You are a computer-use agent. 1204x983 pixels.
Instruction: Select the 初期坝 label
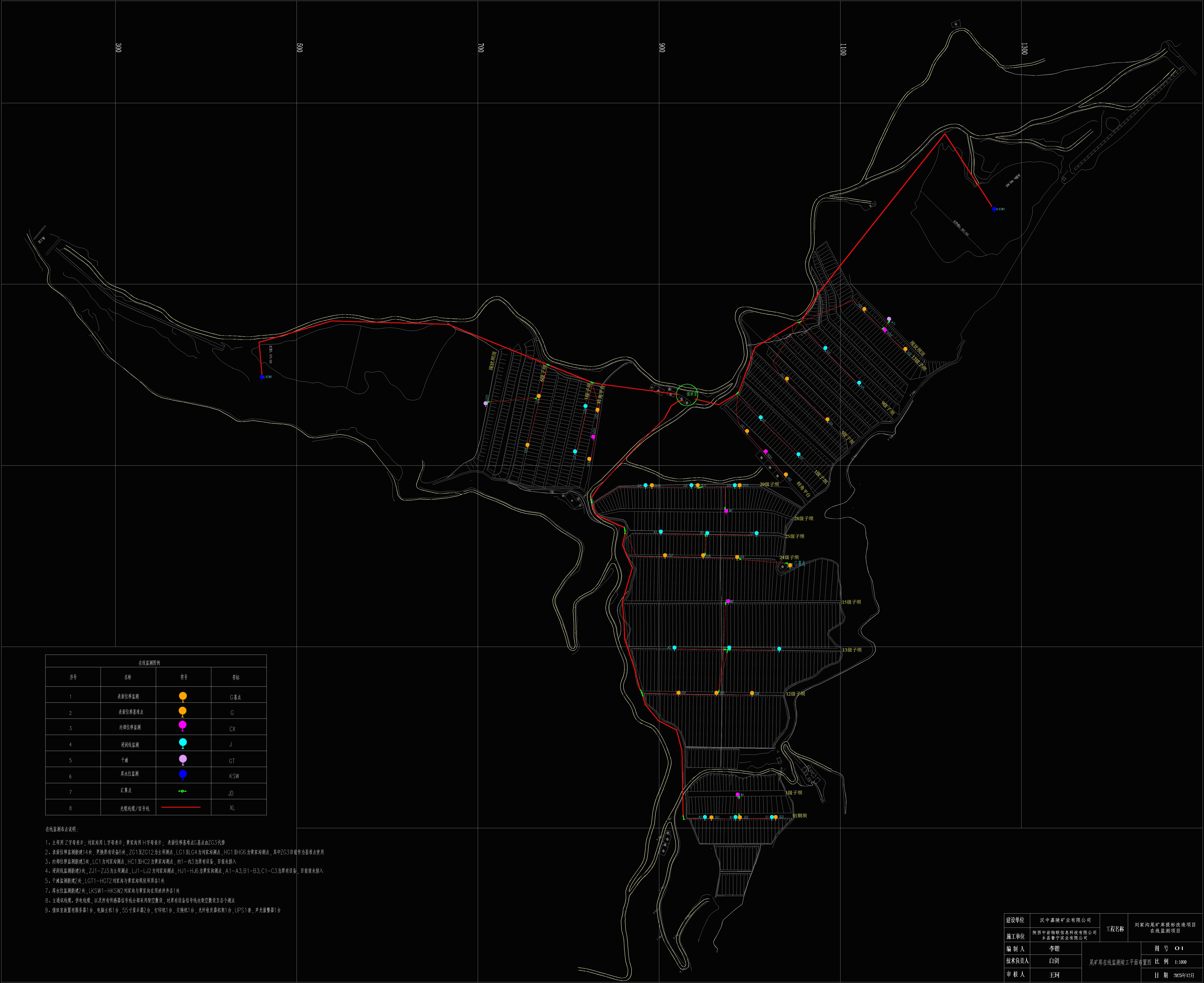point(800,816)
